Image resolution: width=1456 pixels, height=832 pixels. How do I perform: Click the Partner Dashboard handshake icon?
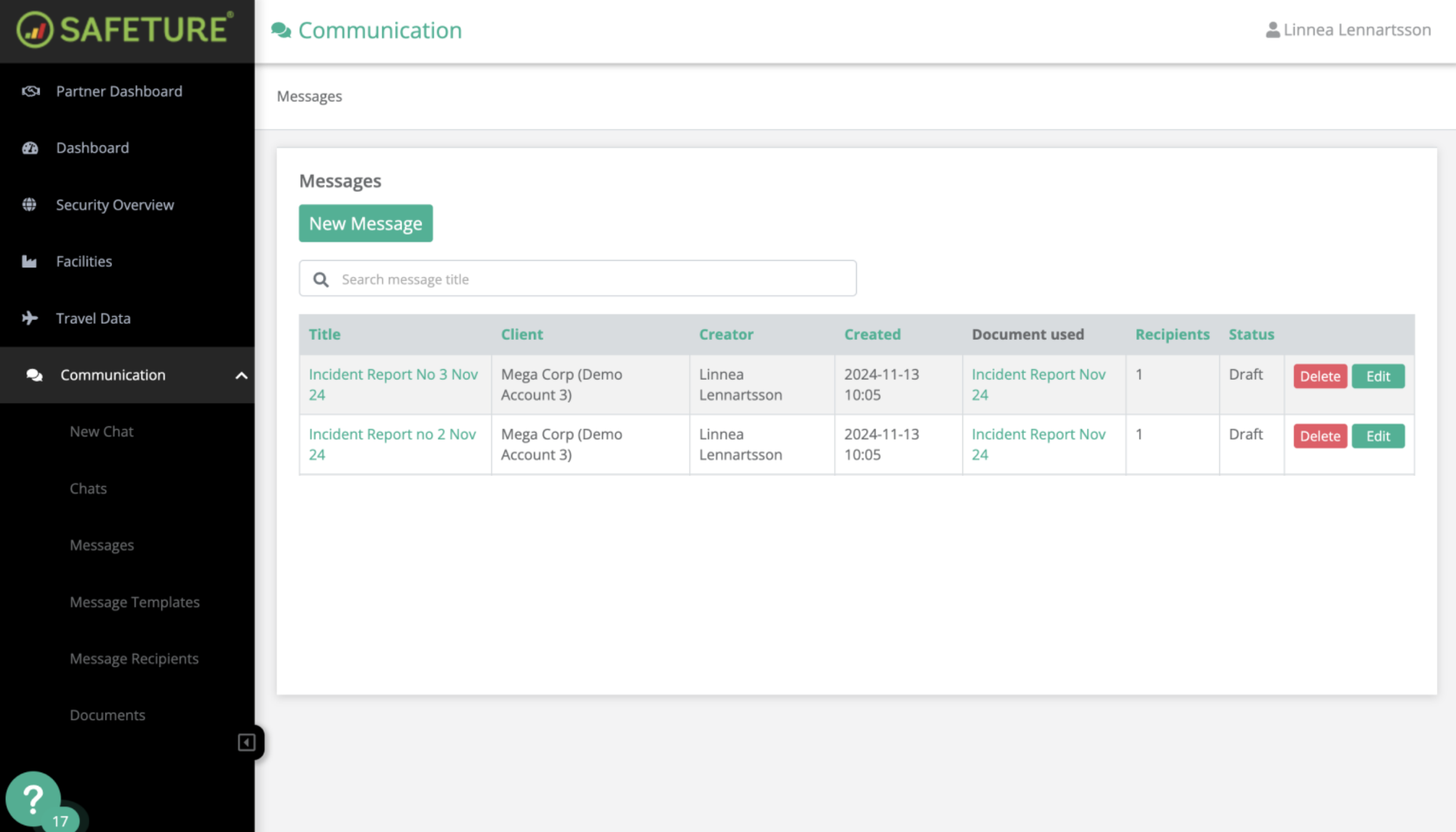[x=31, y=91]
